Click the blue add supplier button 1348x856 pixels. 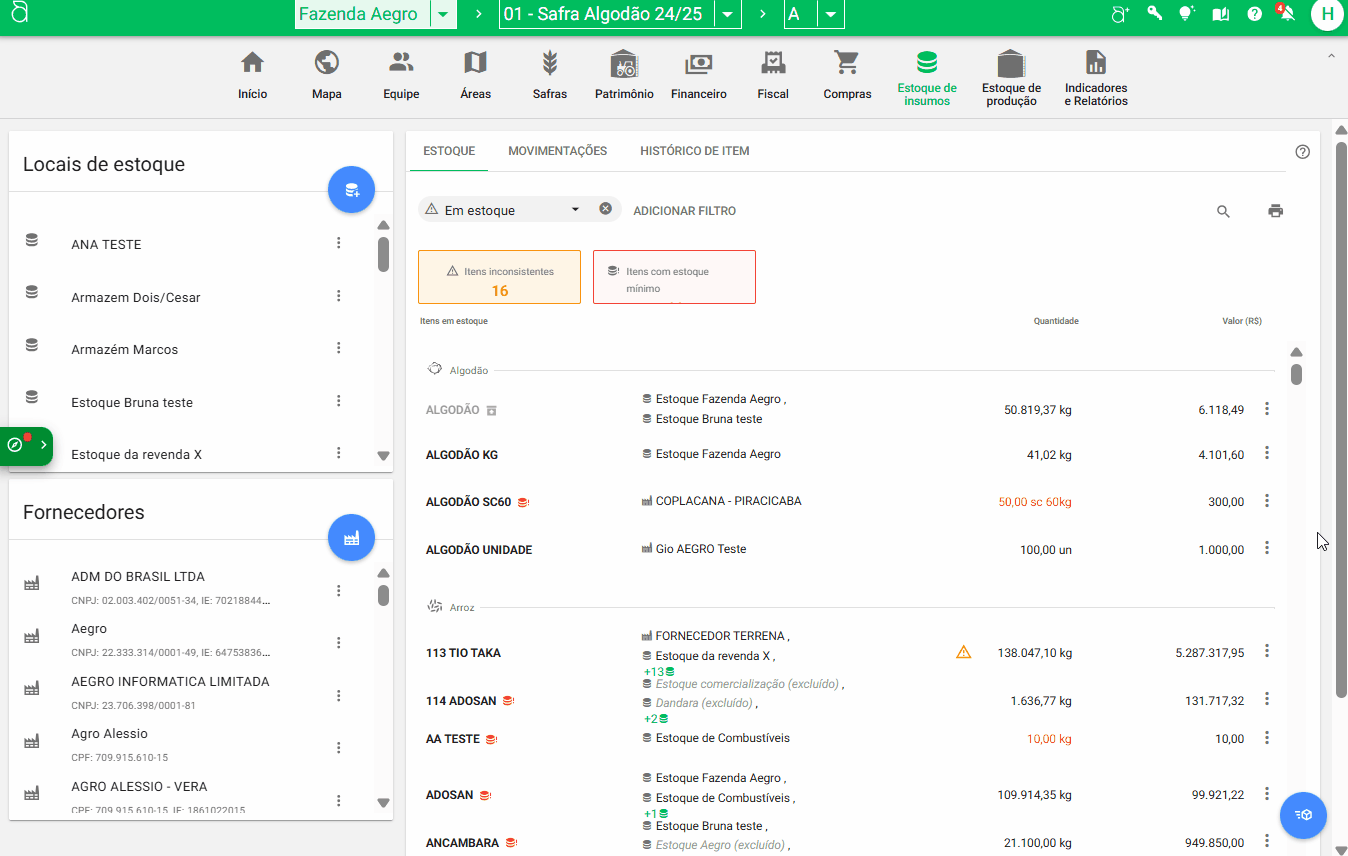(x=351, y=538)
